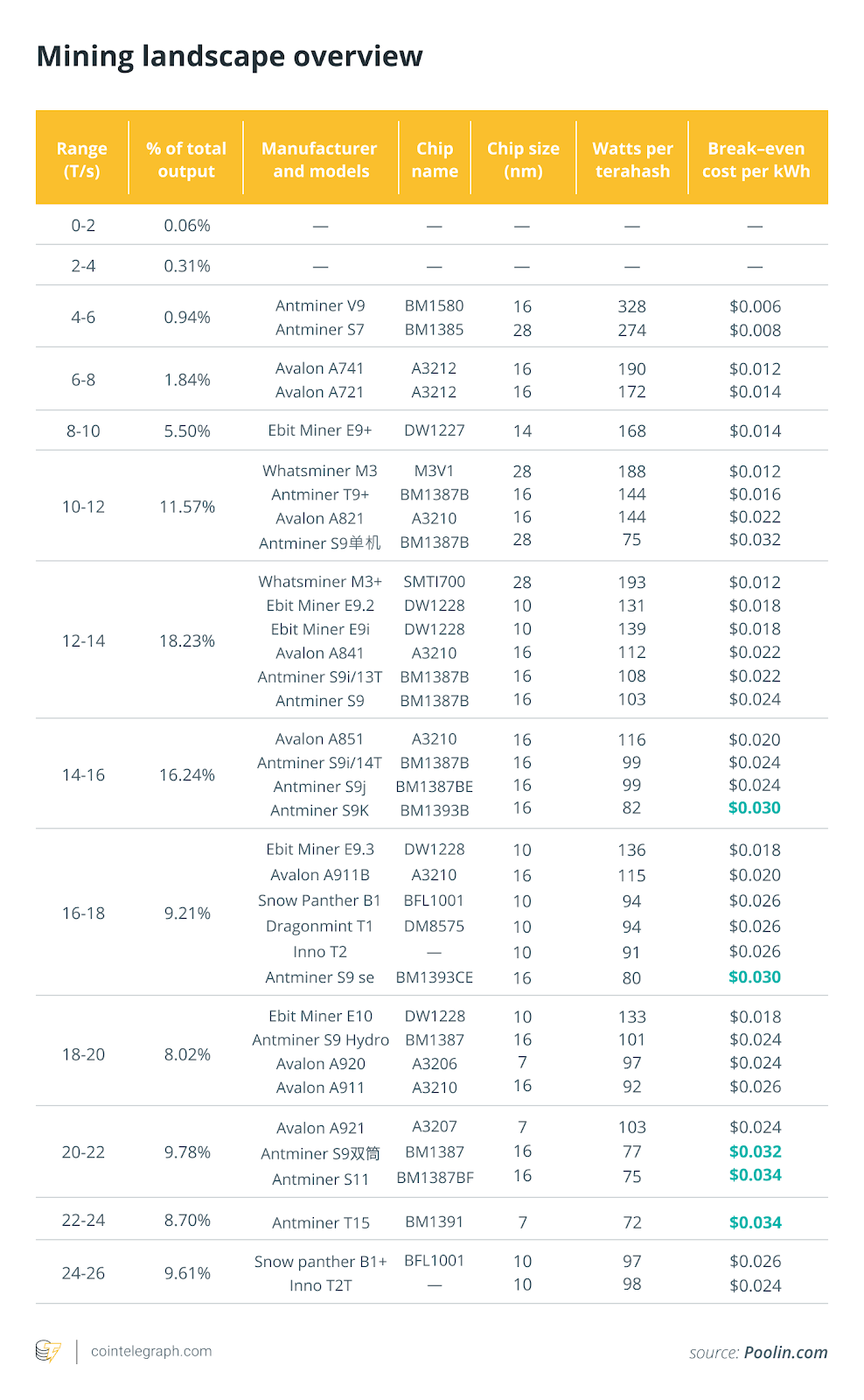
Task: Select the Break-even cost per kWh header
Action: pos(756,159)
